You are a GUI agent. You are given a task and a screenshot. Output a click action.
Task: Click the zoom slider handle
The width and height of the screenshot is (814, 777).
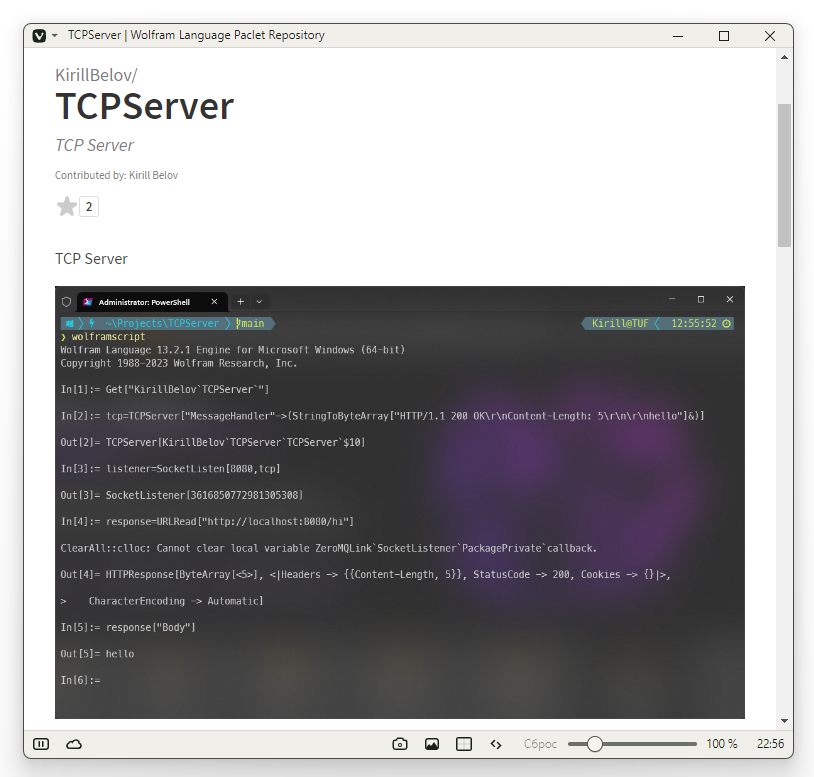pyautogui.click(x=595, y=744)
